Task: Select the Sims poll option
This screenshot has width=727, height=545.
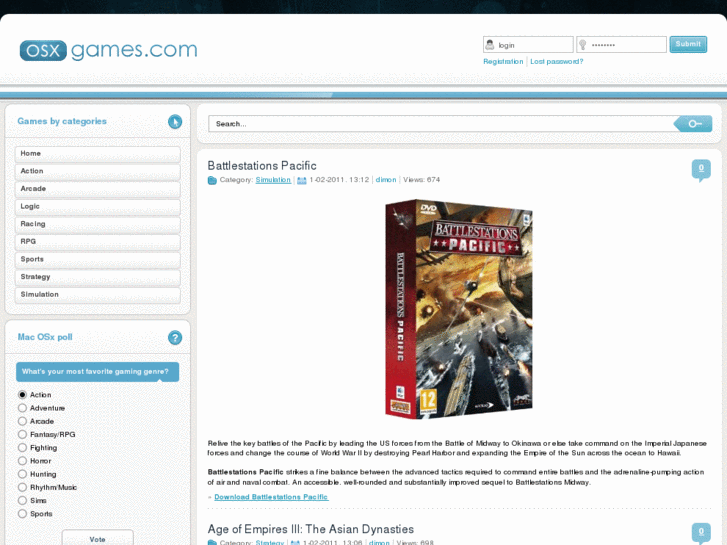Action: (22, 500)
